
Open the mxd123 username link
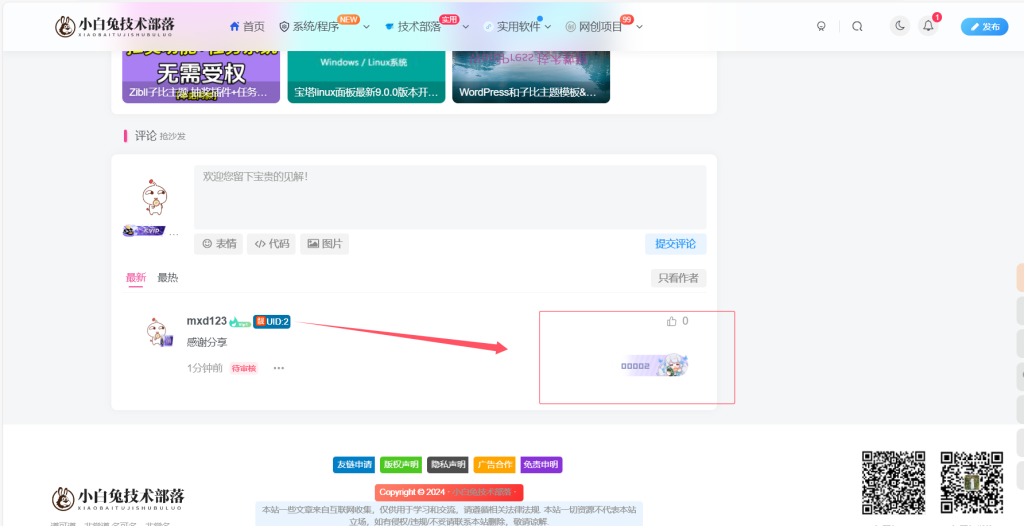tap(206, 321)
